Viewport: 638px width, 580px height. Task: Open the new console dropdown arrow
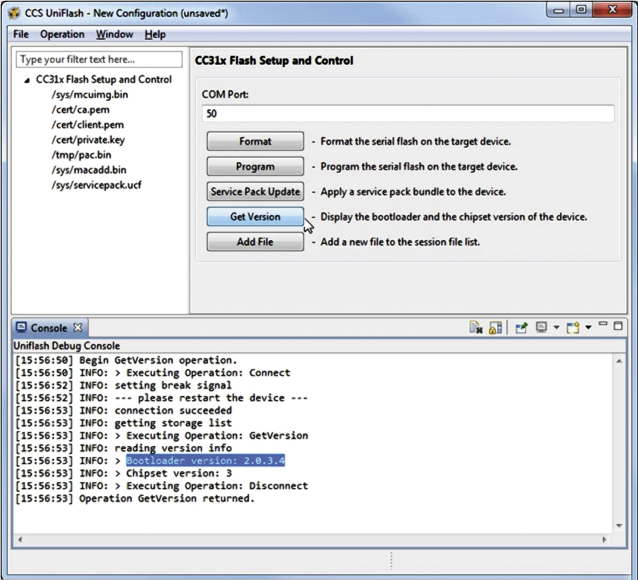(x=588, y=328)
